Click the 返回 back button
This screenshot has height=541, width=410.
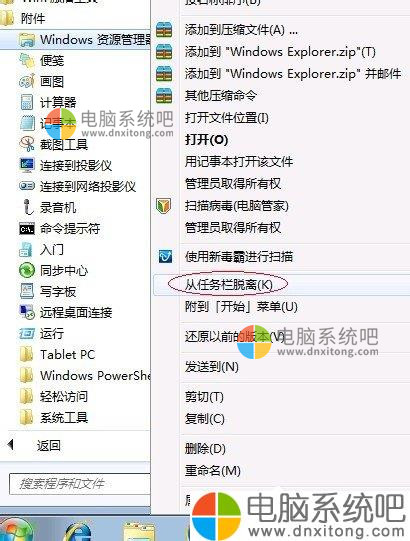coord(34,445)
